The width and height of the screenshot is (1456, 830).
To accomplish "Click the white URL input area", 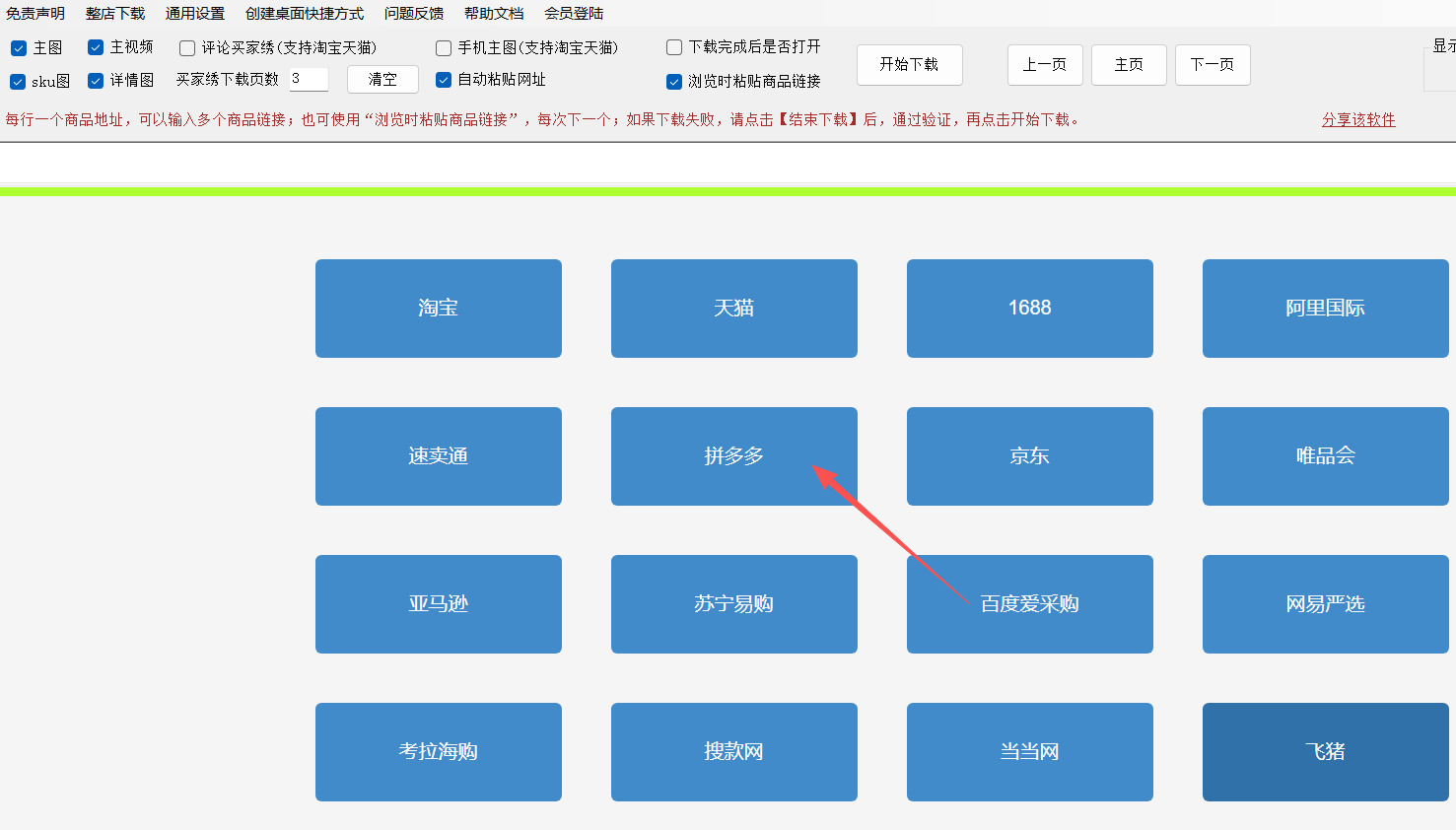I will pos(728,163).
